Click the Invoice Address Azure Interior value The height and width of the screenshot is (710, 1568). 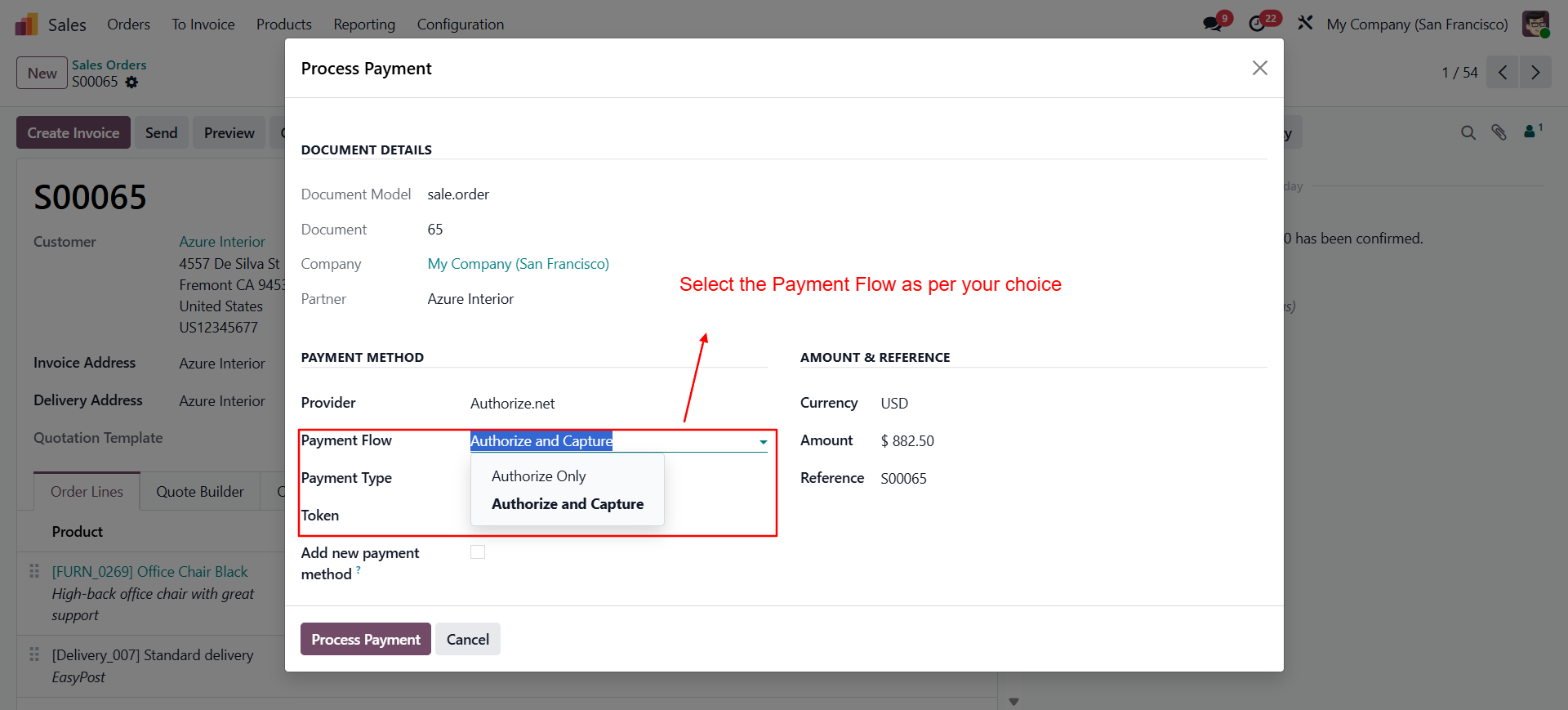(222, 364)
